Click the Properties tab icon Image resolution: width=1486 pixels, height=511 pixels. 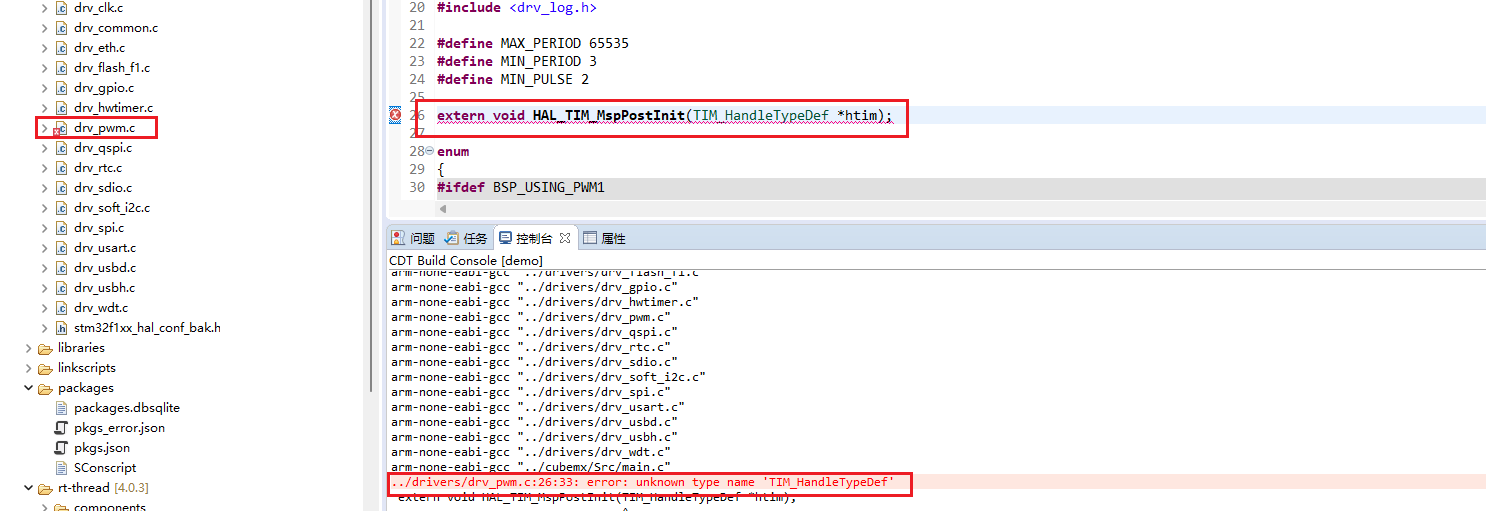590,238
